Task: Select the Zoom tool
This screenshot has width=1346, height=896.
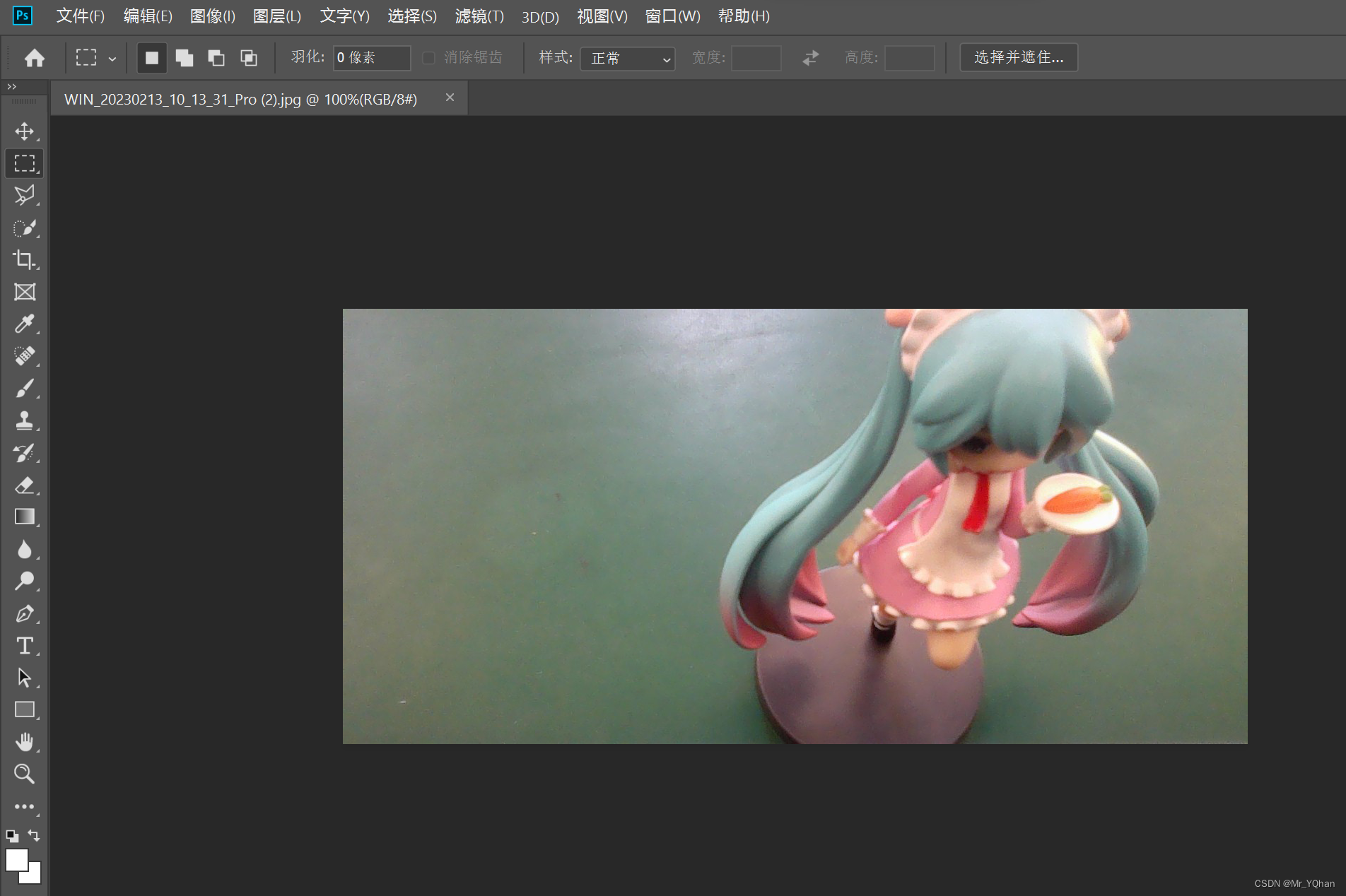Action: coord(25,774)
